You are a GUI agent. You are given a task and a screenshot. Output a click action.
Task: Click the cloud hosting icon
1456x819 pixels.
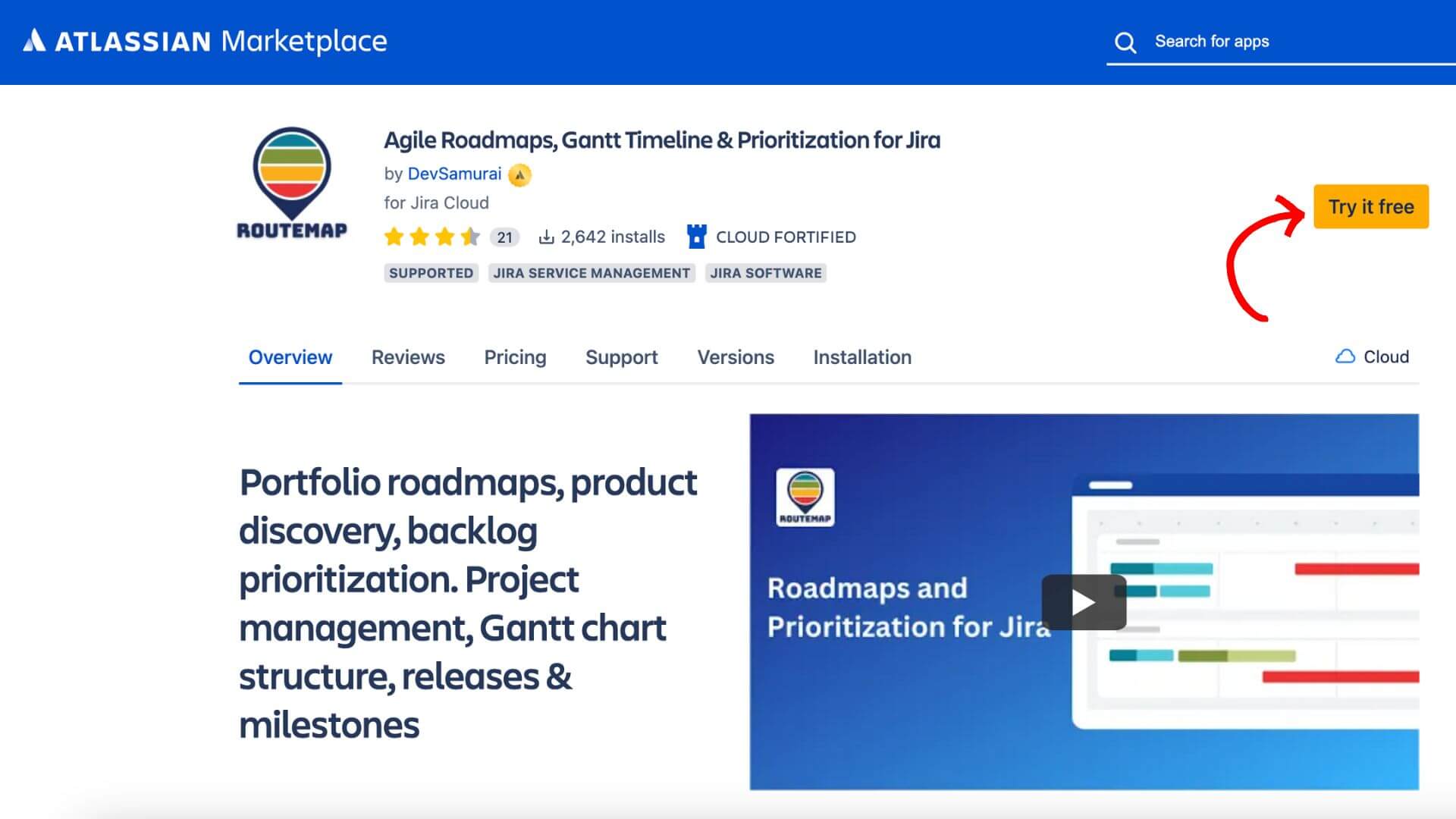pyautogui.click(x=1345, y=356)
